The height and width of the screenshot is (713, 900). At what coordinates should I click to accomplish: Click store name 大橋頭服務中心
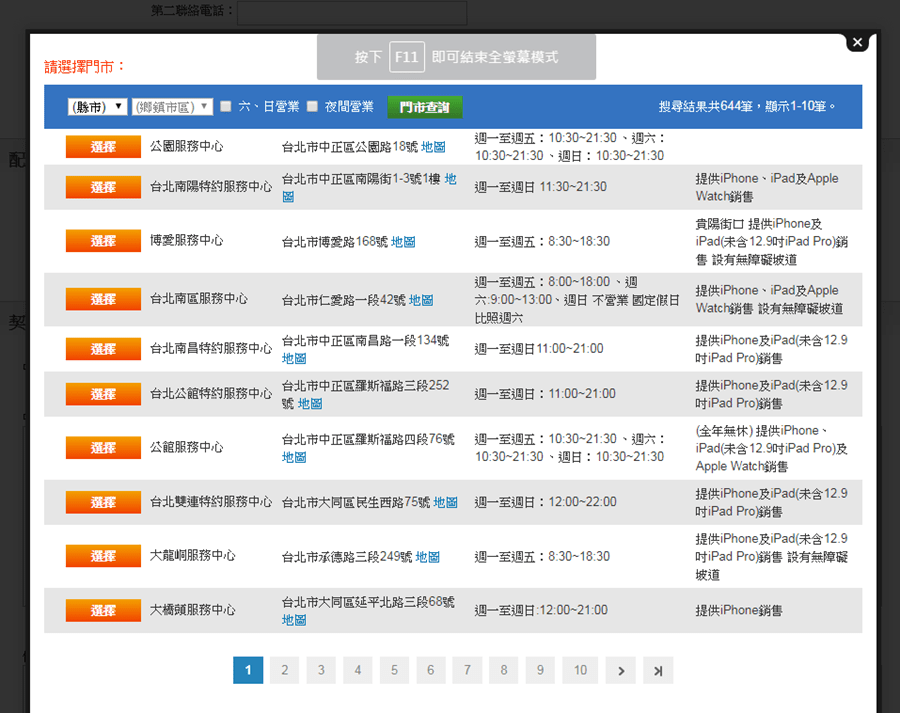point(193,610)
